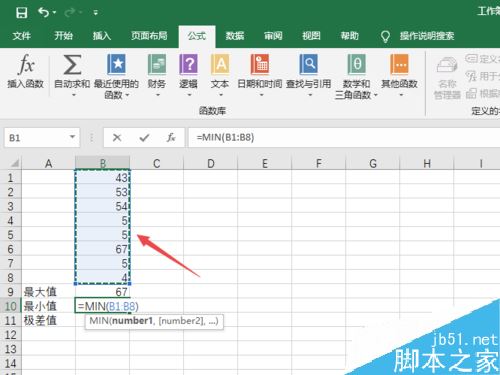Image resolution: width=500 pixels, height=375 pixels.
Task: Open the 逻辑 functions icon
Action: point(188,64)
